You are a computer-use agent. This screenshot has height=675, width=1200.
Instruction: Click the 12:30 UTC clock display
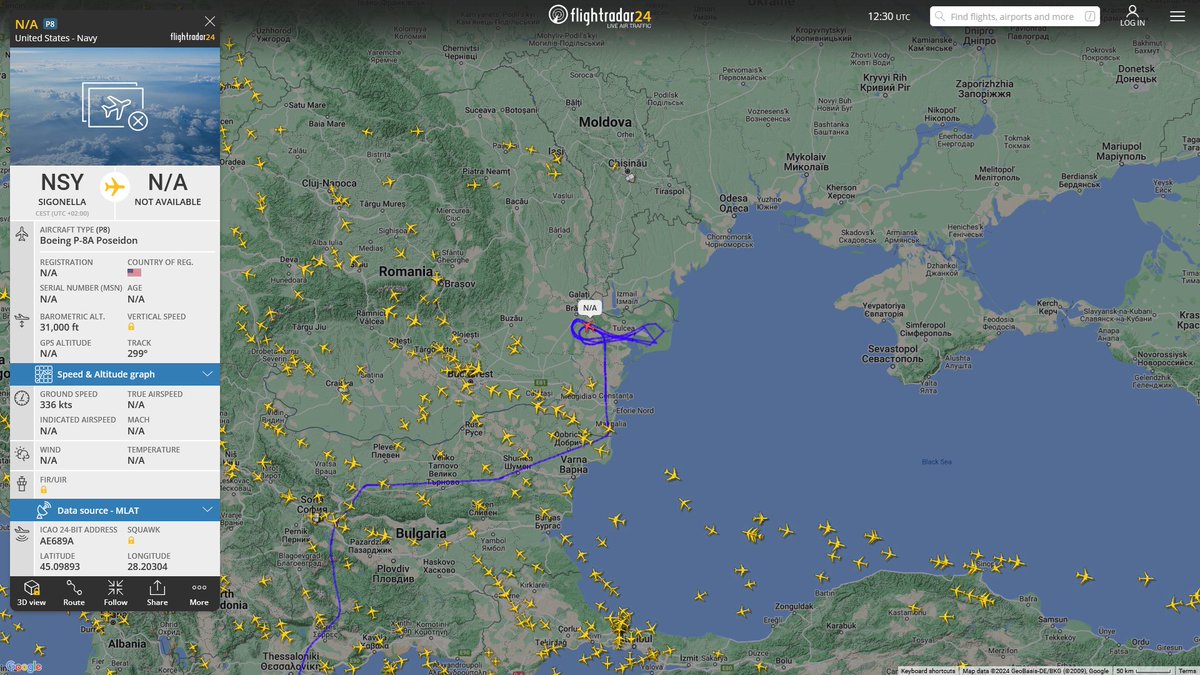click(x=888, y=17)
